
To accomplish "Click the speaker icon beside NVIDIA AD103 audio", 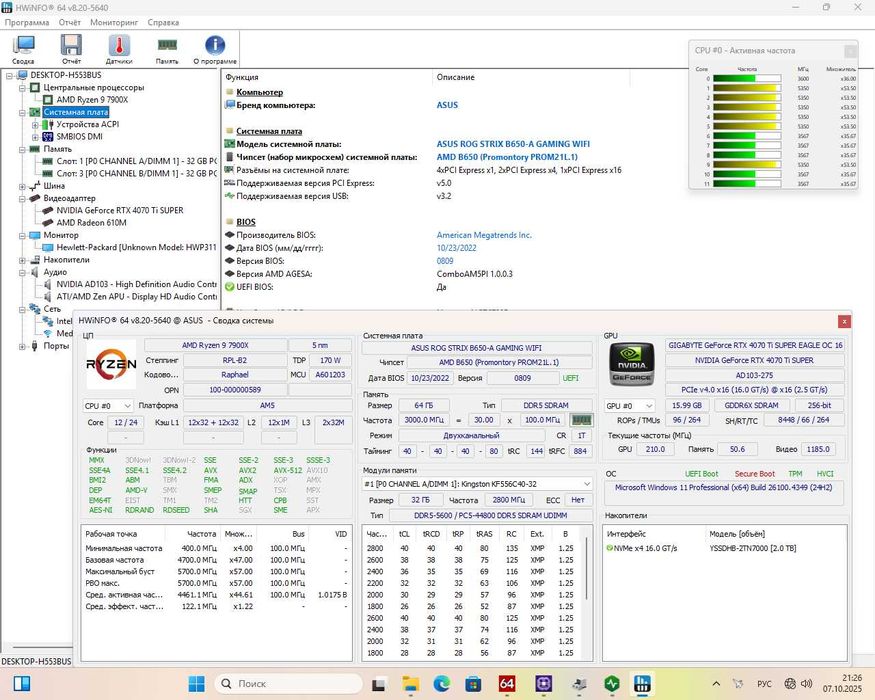I will [48, 284].
